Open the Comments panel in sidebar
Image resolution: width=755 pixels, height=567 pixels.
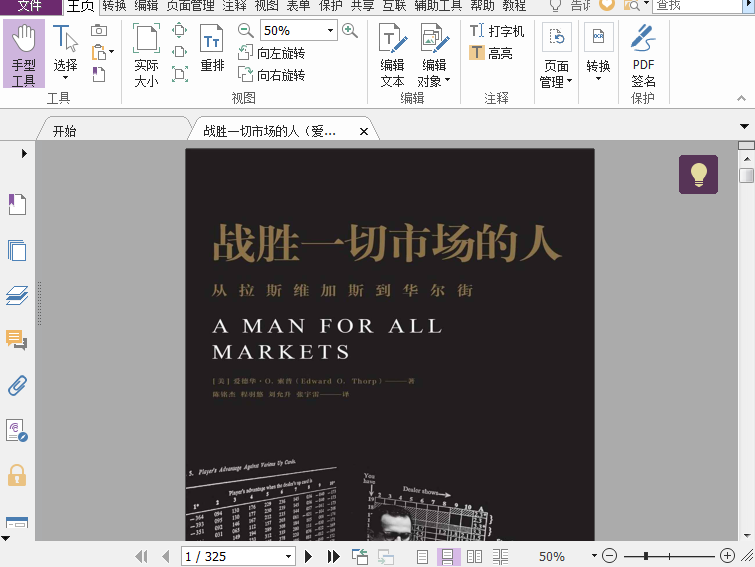17,340
